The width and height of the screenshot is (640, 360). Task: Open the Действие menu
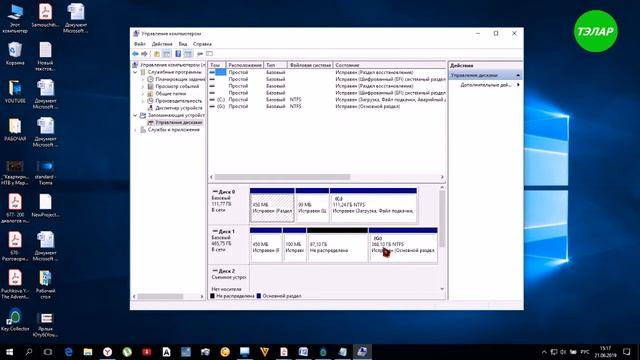click(162, 44)
